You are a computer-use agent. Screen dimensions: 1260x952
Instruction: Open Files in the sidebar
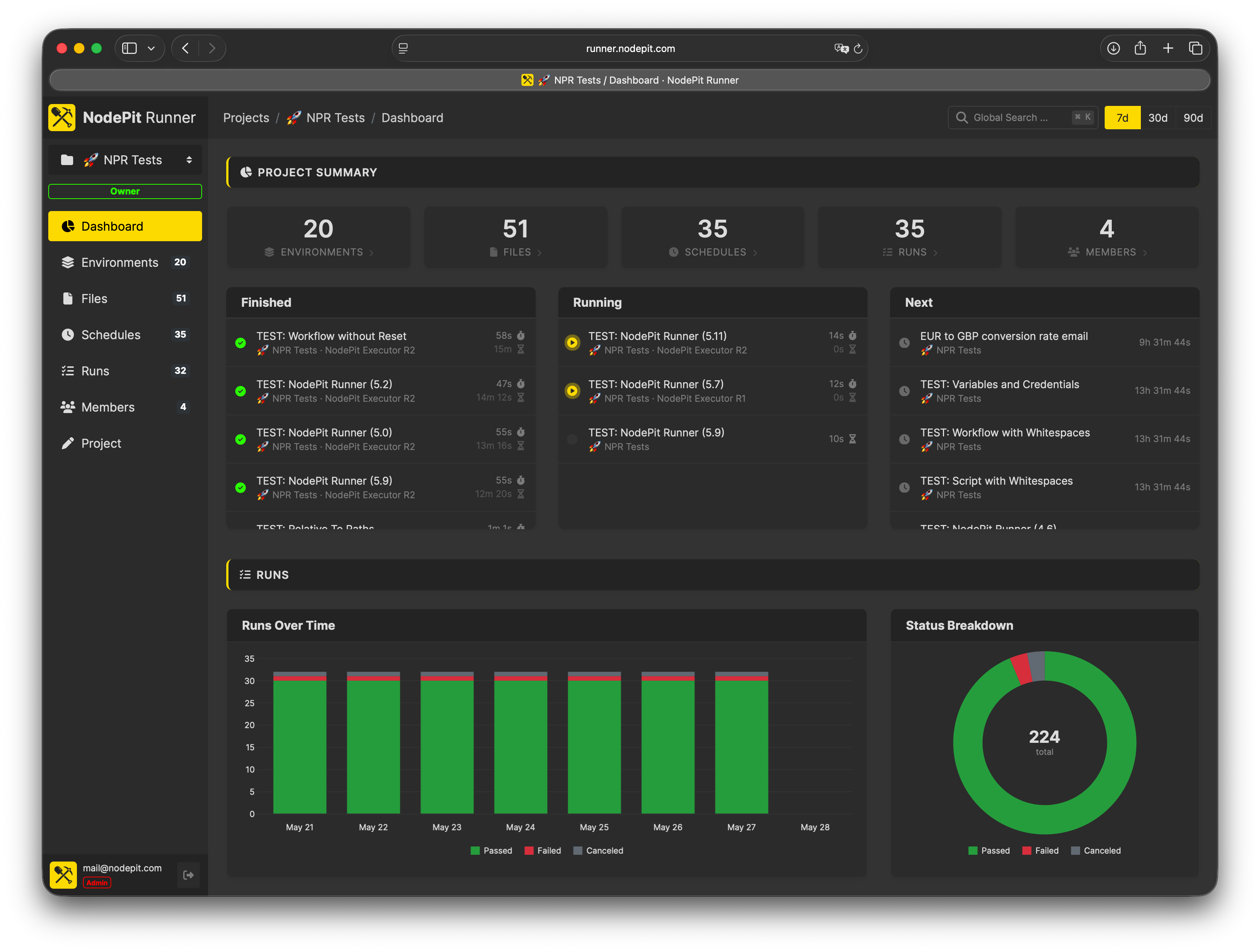[x=125, y=299]
